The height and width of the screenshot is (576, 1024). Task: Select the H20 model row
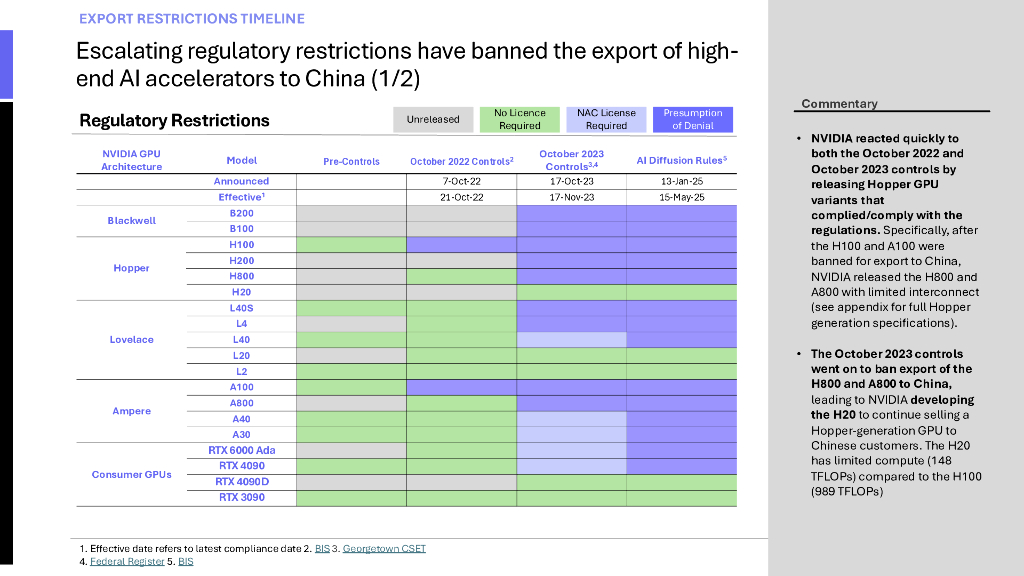[x=242, y=292]
